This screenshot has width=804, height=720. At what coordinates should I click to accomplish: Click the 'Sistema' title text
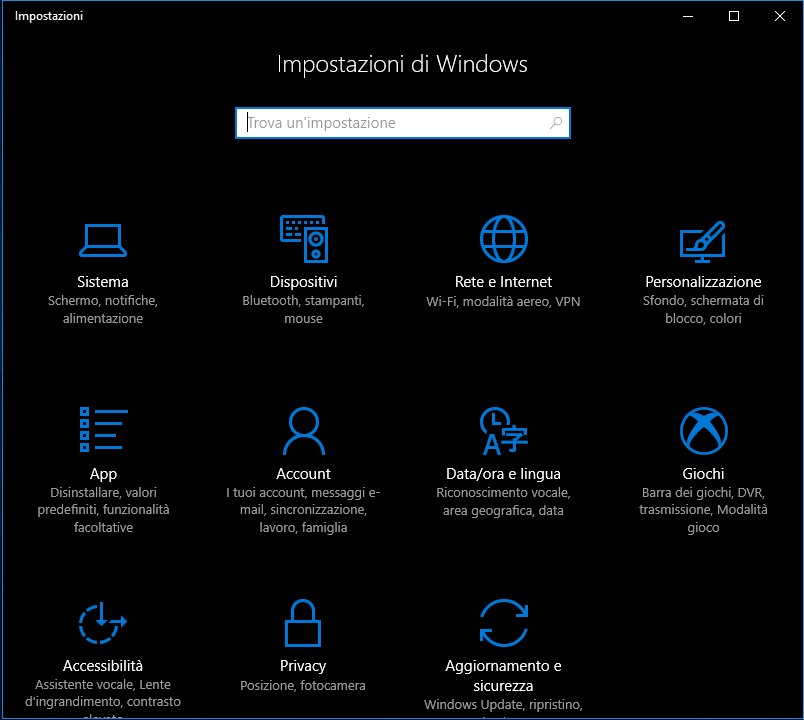103,282
